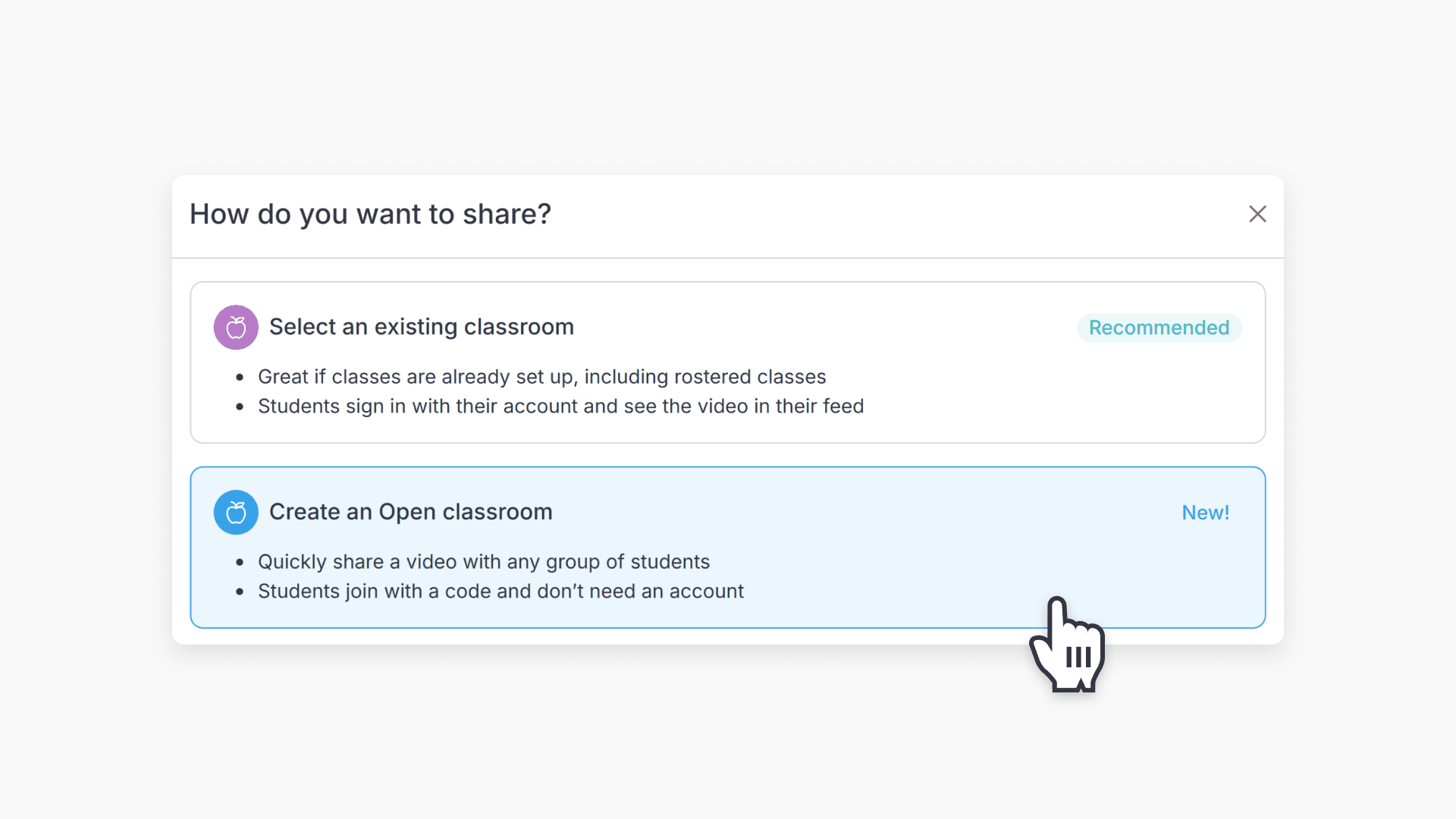
Task: Select the 'Select an existing classroom' heading
Action: coord(421,327)
